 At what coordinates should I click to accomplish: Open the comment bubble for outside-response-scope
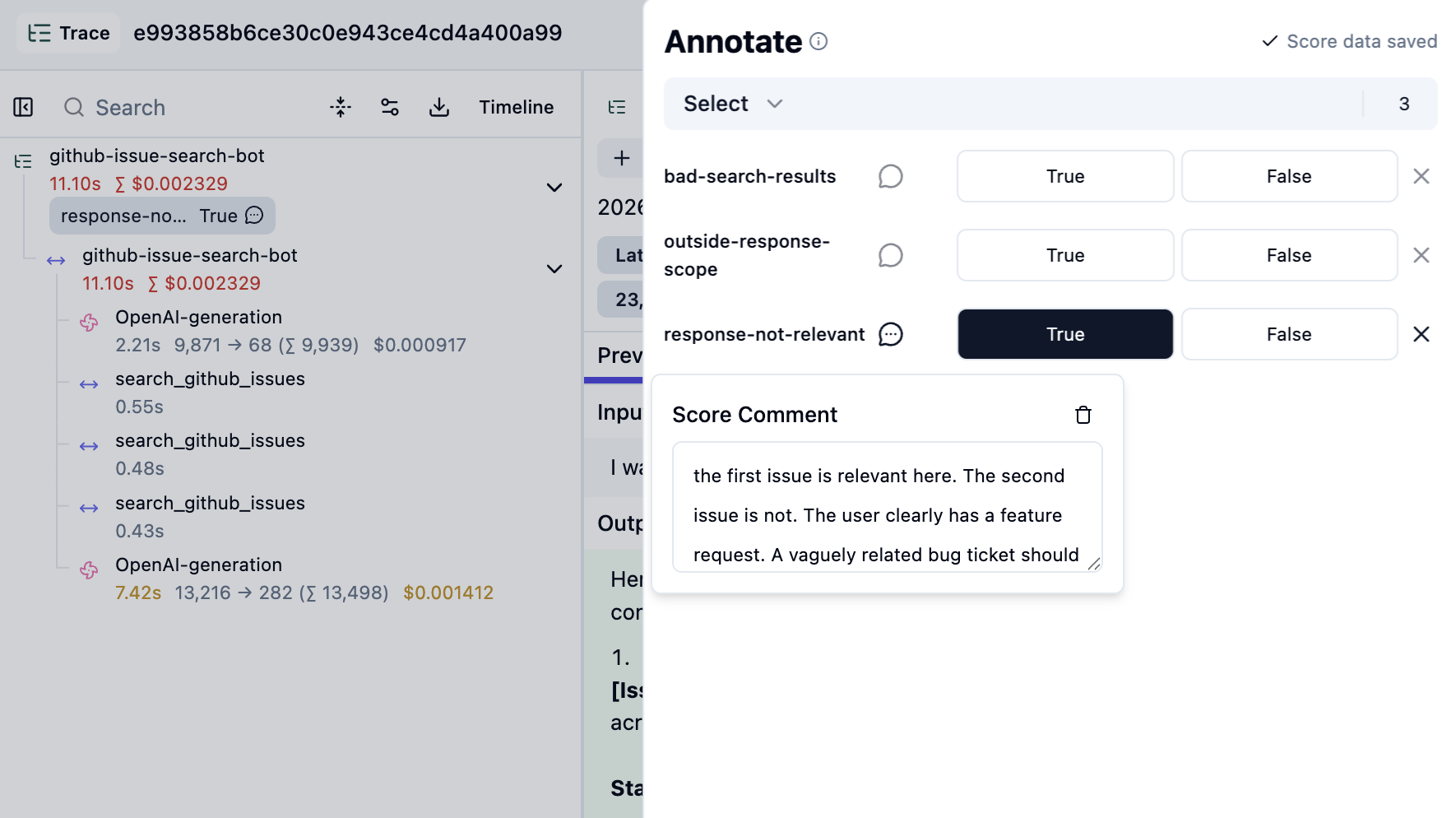coord(891,255)
